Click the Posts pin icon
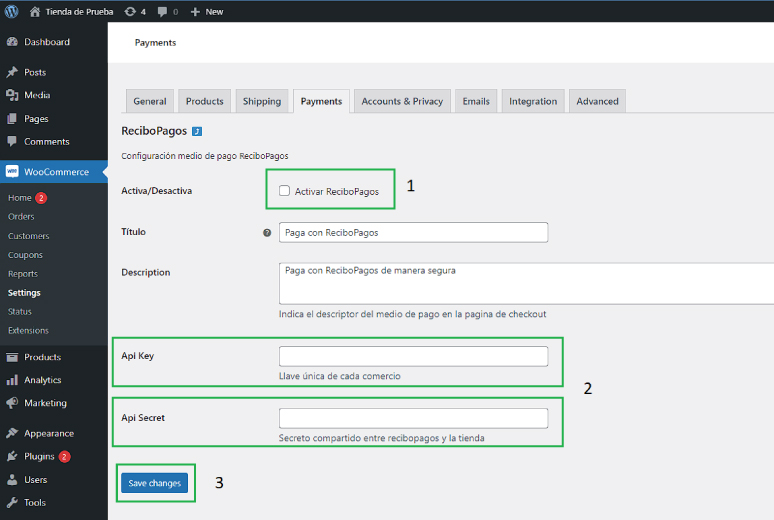Screen dimensions: 774x520 pos(12,72)
